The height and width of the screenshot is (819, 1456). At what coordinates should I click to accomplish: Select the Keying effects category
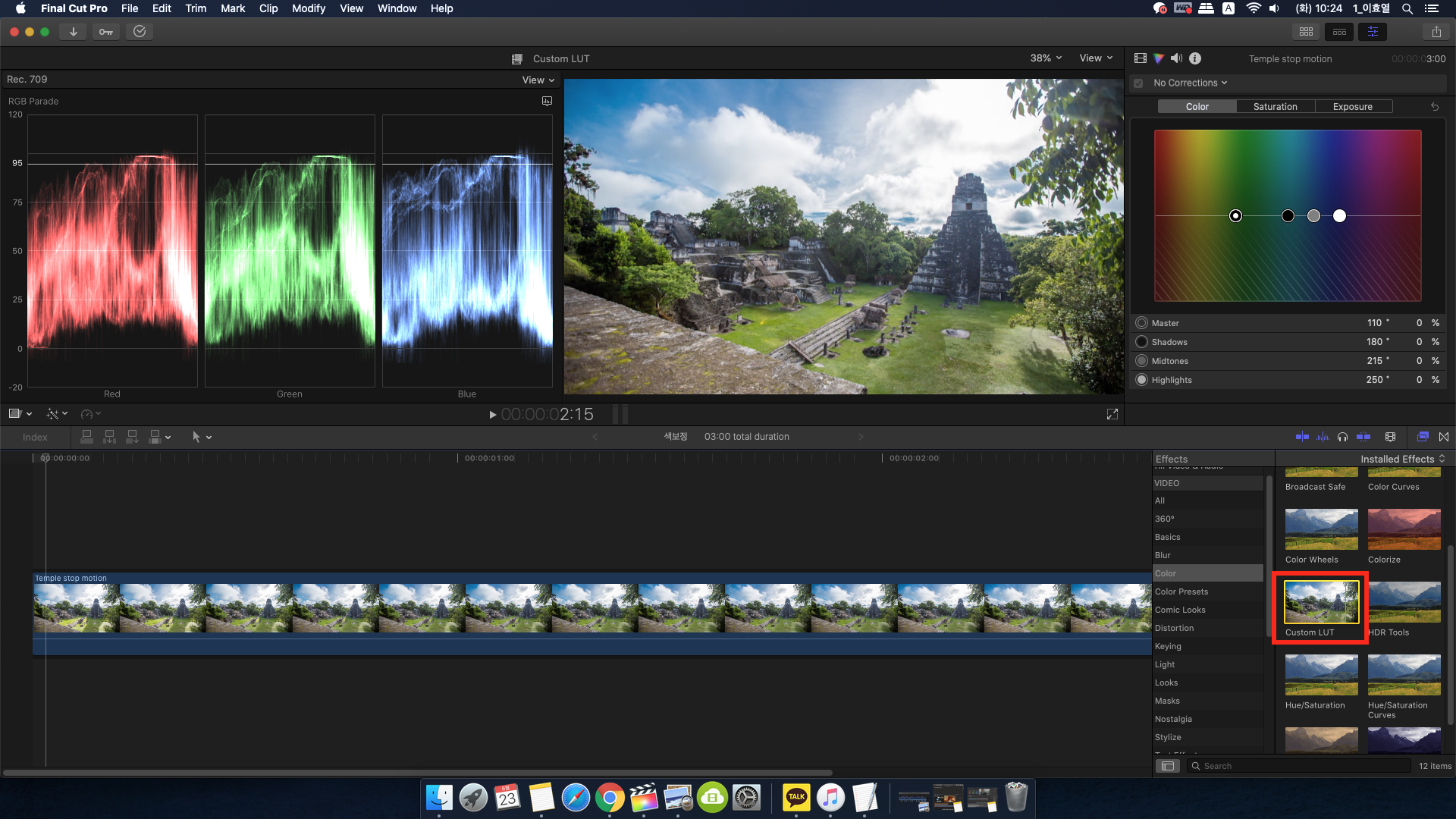pyautogui.click(x=1207, y=646)
